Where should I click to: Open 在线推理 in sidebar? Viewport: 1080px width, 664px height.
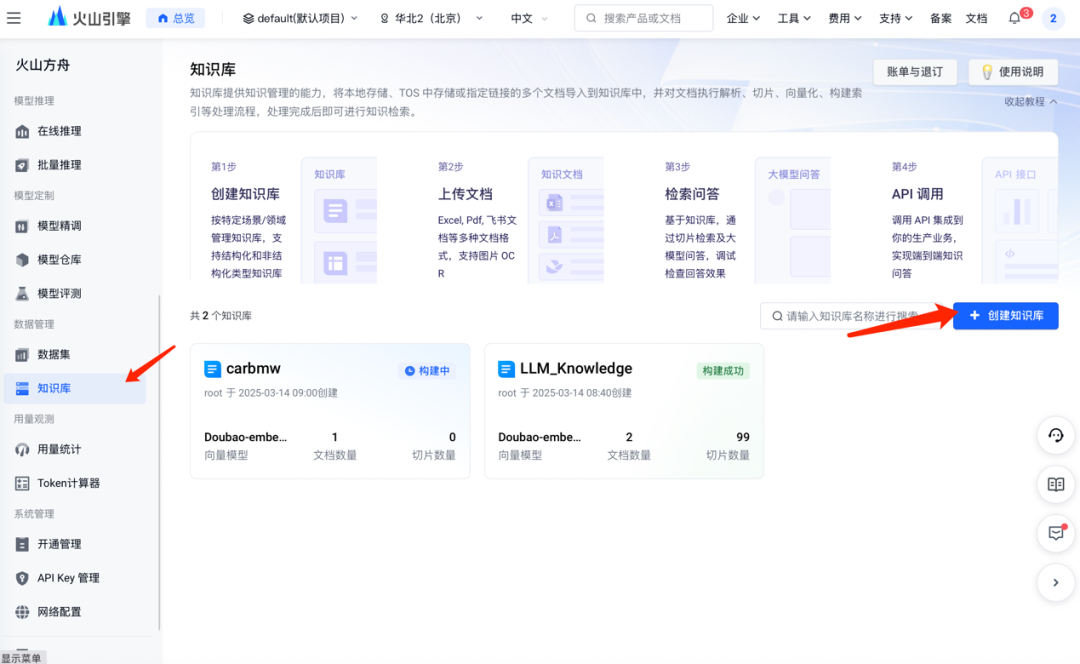click(59, 131)
